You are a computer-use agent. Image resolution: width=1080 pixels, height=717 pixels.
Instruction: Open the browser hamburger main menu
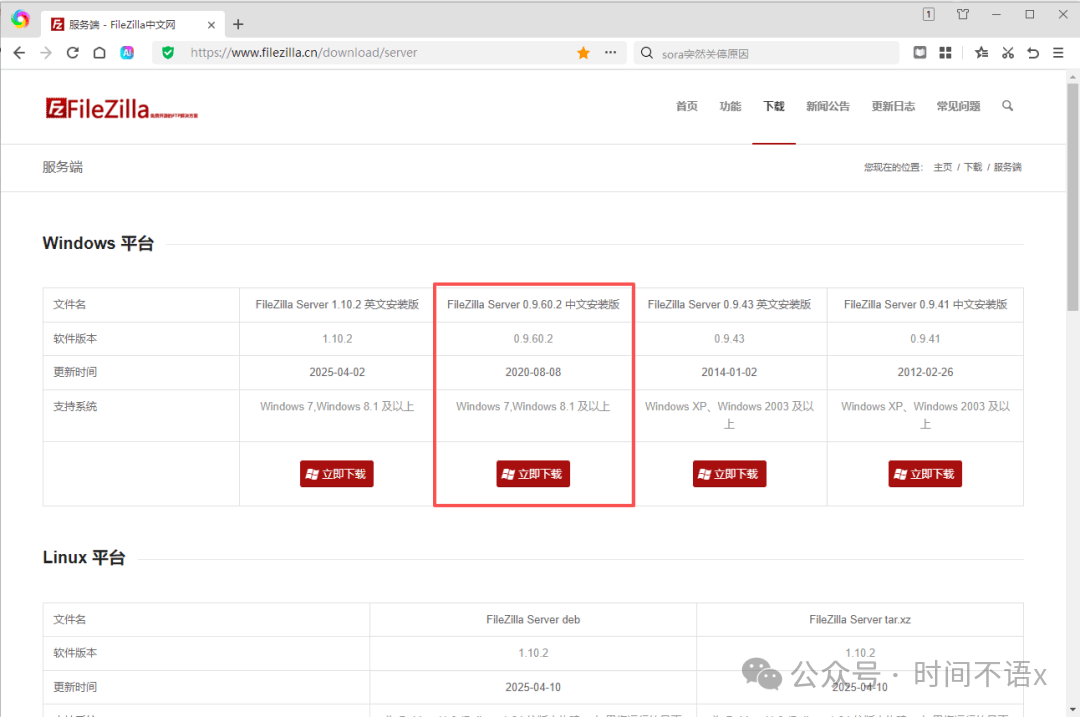point(1058,53)
